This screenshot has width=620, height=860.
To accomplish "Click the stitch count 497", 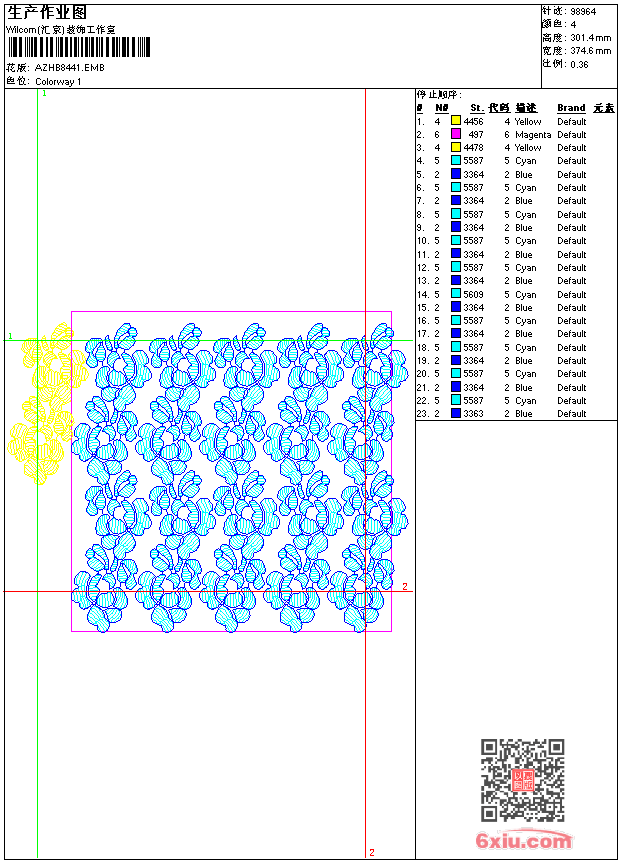I will [x=476, y=134].
